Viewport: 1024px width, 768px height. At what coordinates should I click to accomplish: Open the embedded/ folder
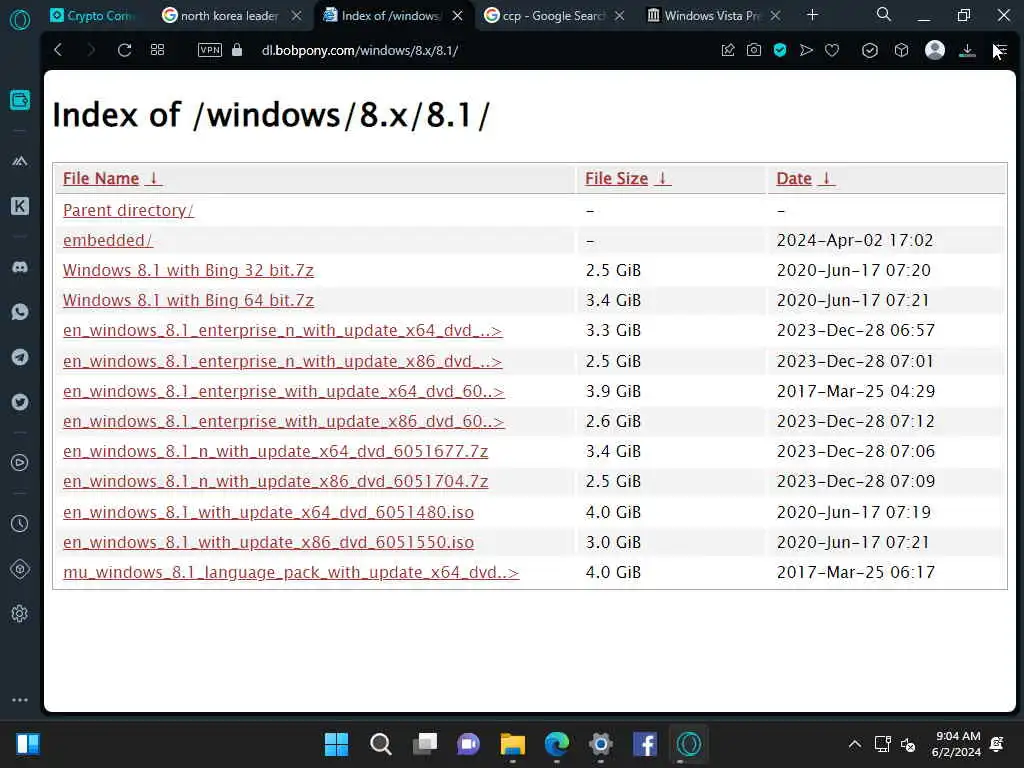click(x=108, y=240)
